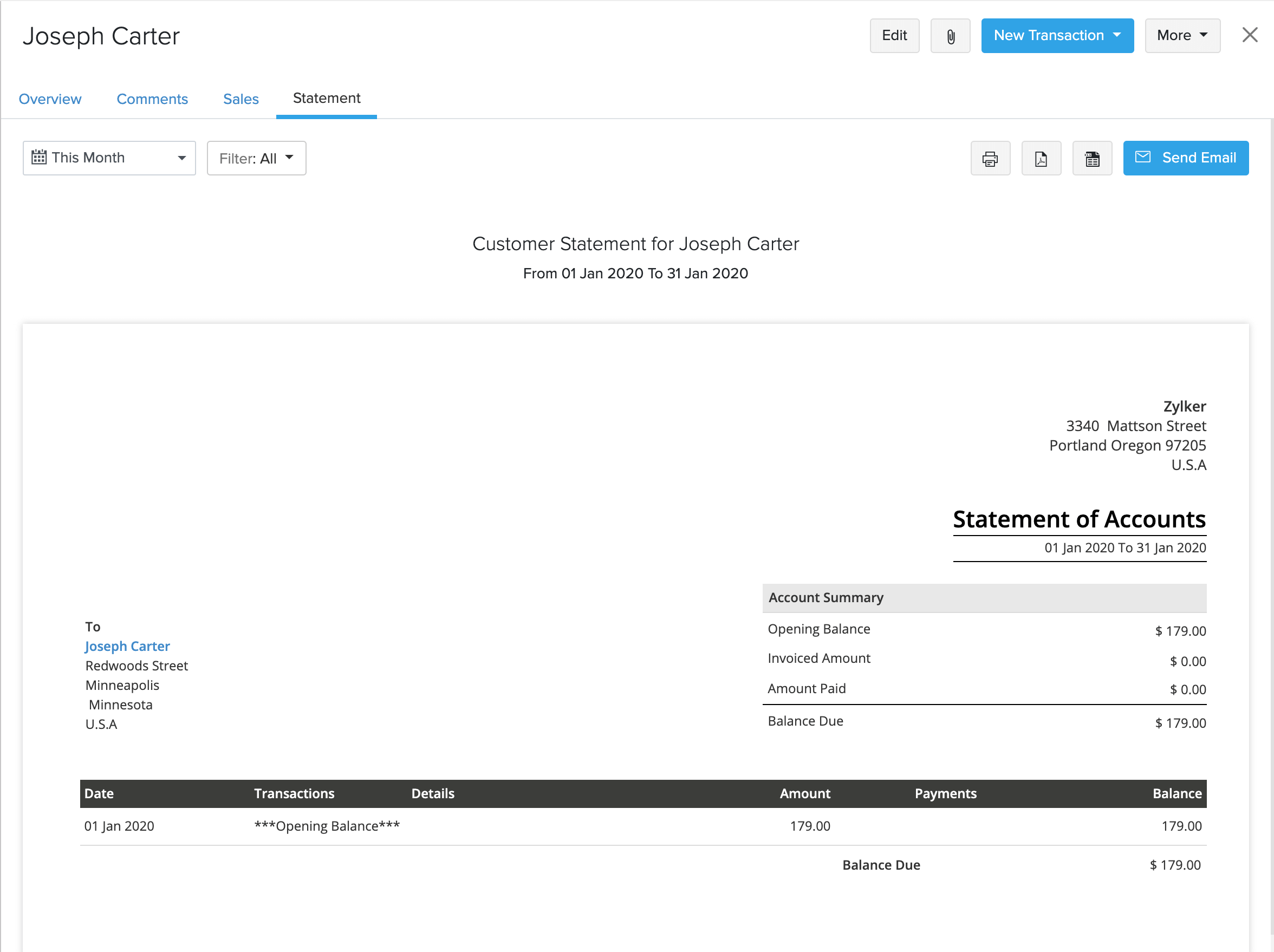Open the Joseph Carter customer link
Image resolution: width=1274 pixels, height=952 pixels.
click(127, 645)
